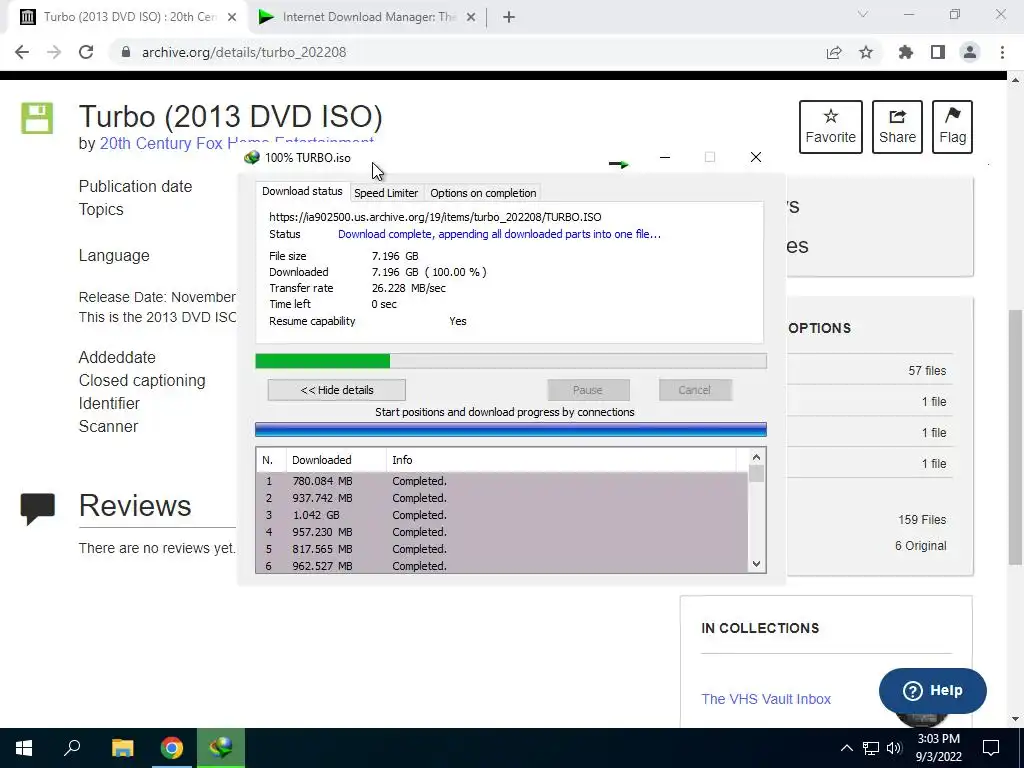Screen dimensions: 1024x768
Task: Click the Back navigation arrow in Chrome
Action: 22,52
